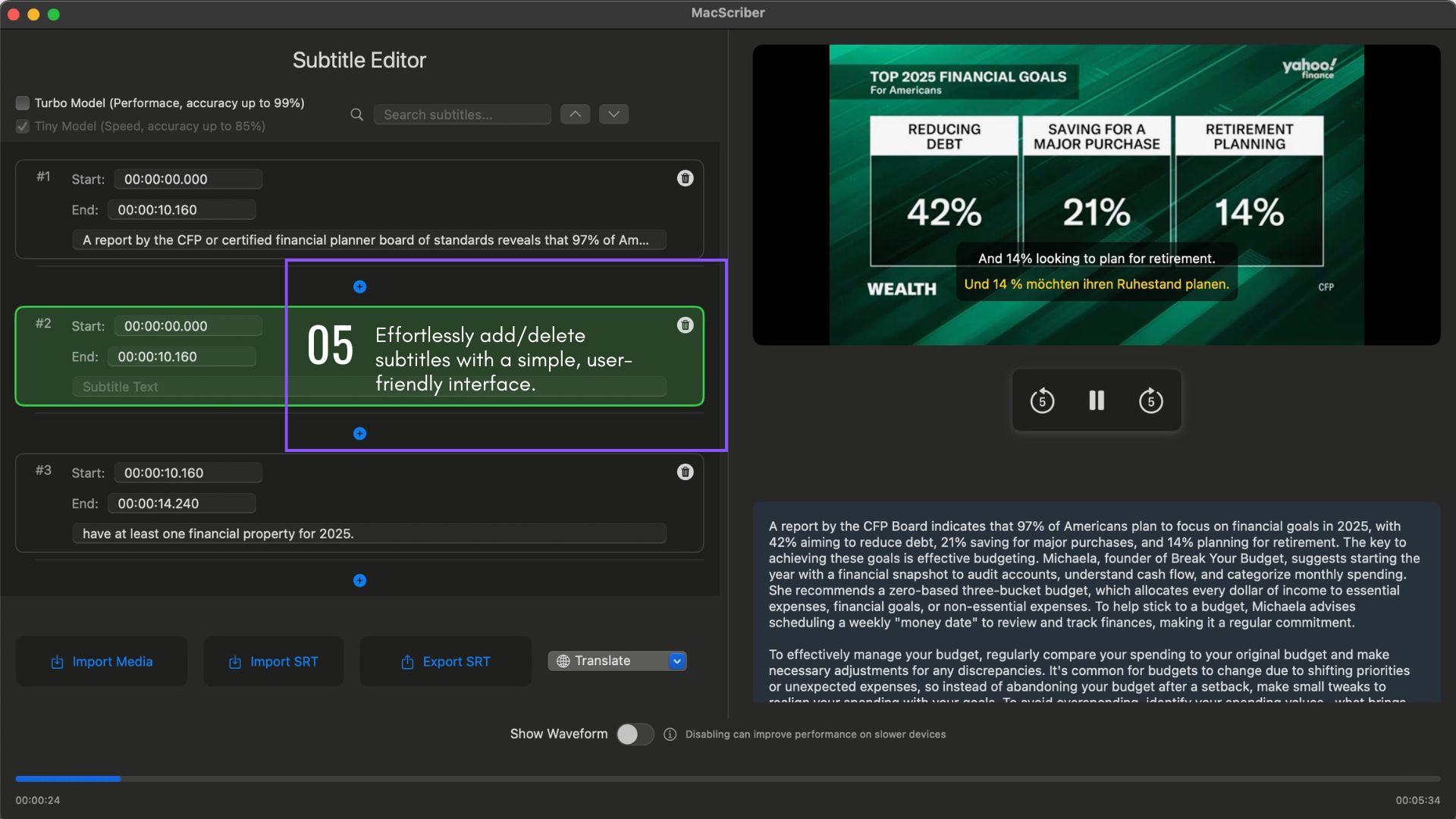Click the Import Media button

[102, 661]
